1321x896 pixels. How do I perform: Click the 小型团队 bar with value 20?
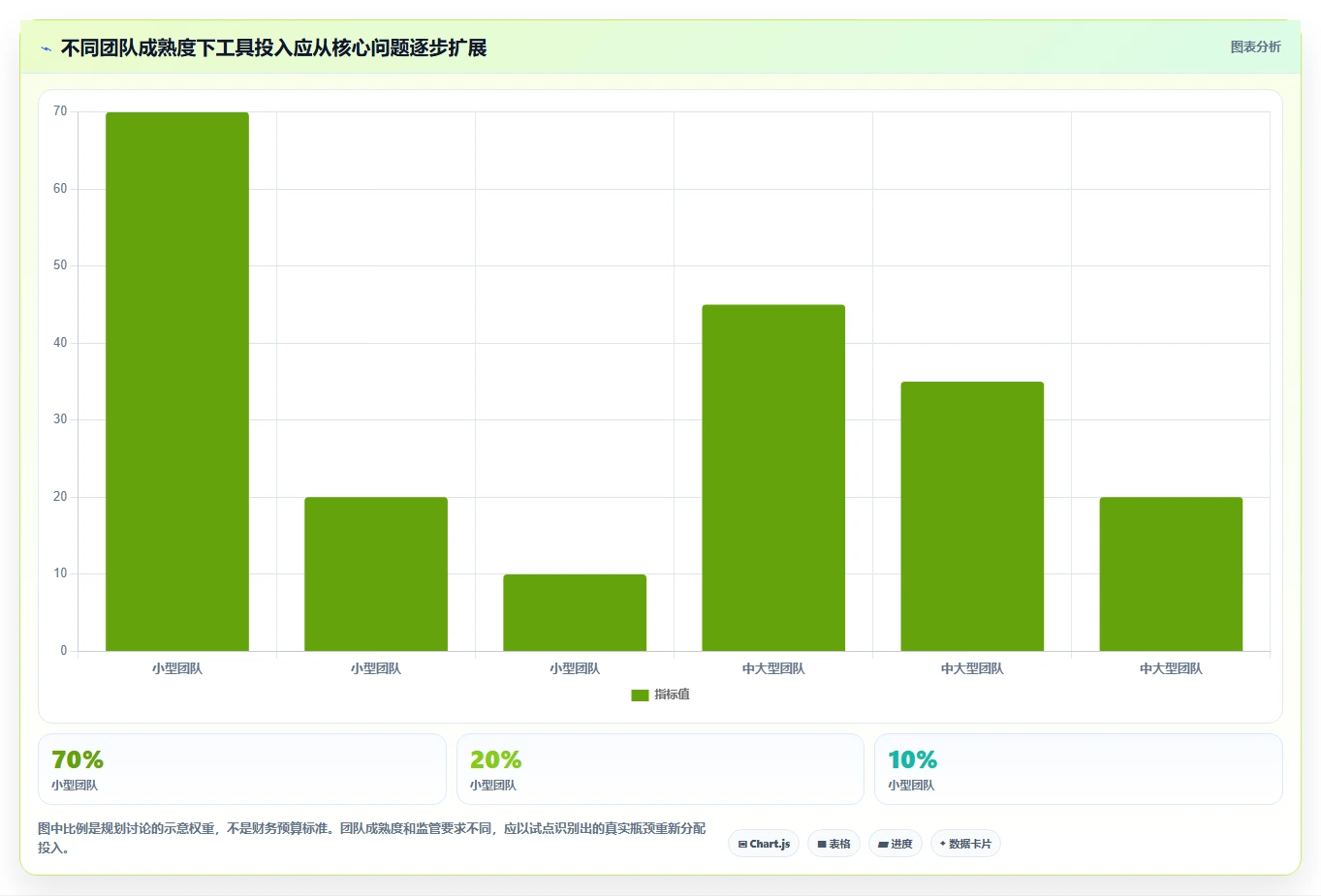tap(376, 574)
